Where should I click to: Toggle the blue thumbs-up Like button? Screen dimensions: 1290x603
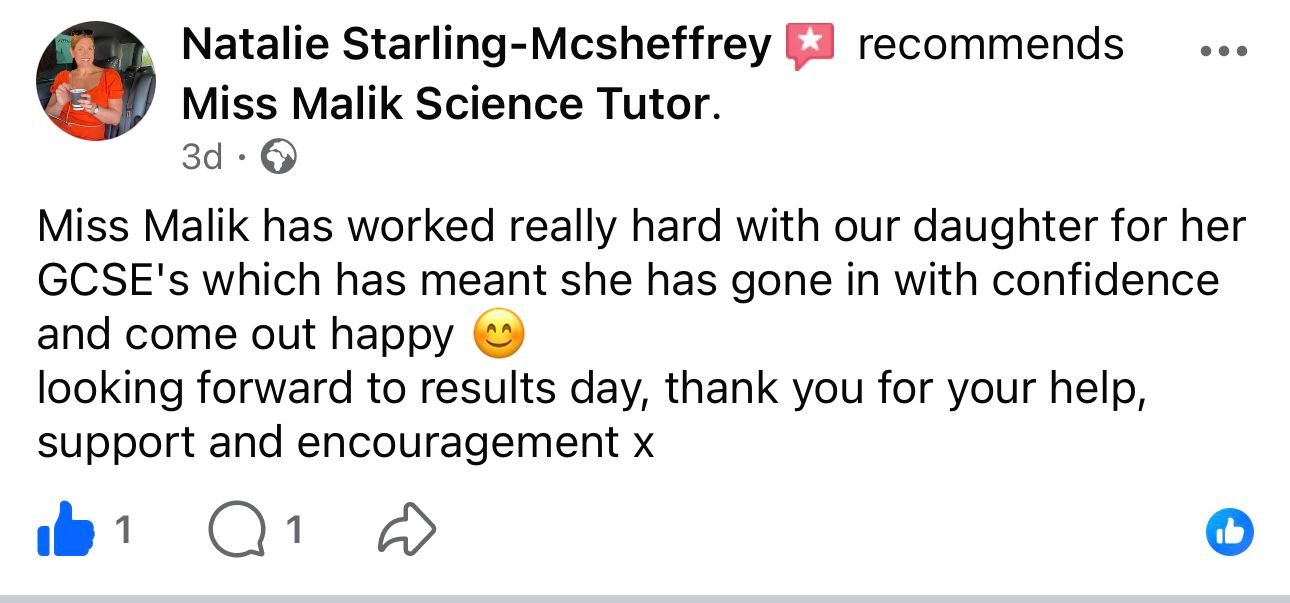(x=66, y=531)
